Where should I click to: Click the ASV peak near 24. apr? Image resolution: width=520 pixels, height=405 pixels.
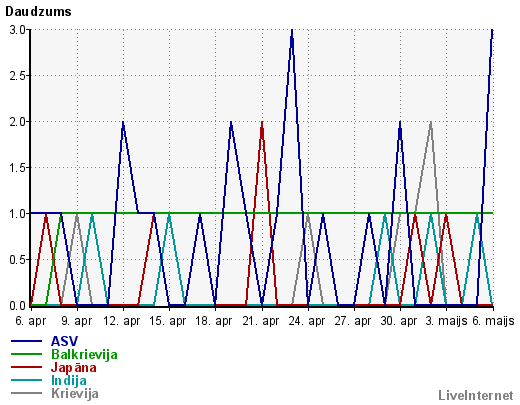coord(292,31)
